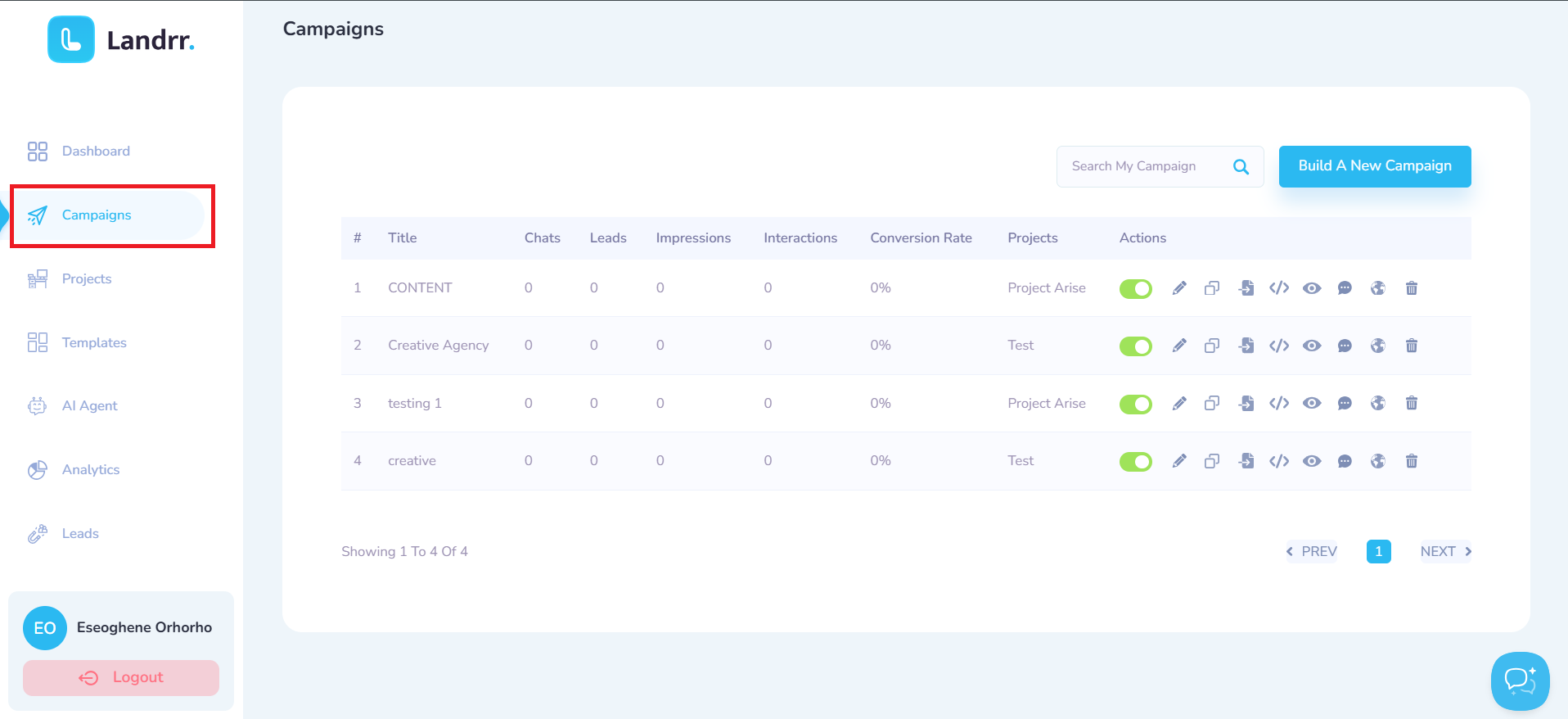The width and height of the screenshot is (1568, 719).
Task: Click Test project in Creative Agency row
Action: [1021, 346]
